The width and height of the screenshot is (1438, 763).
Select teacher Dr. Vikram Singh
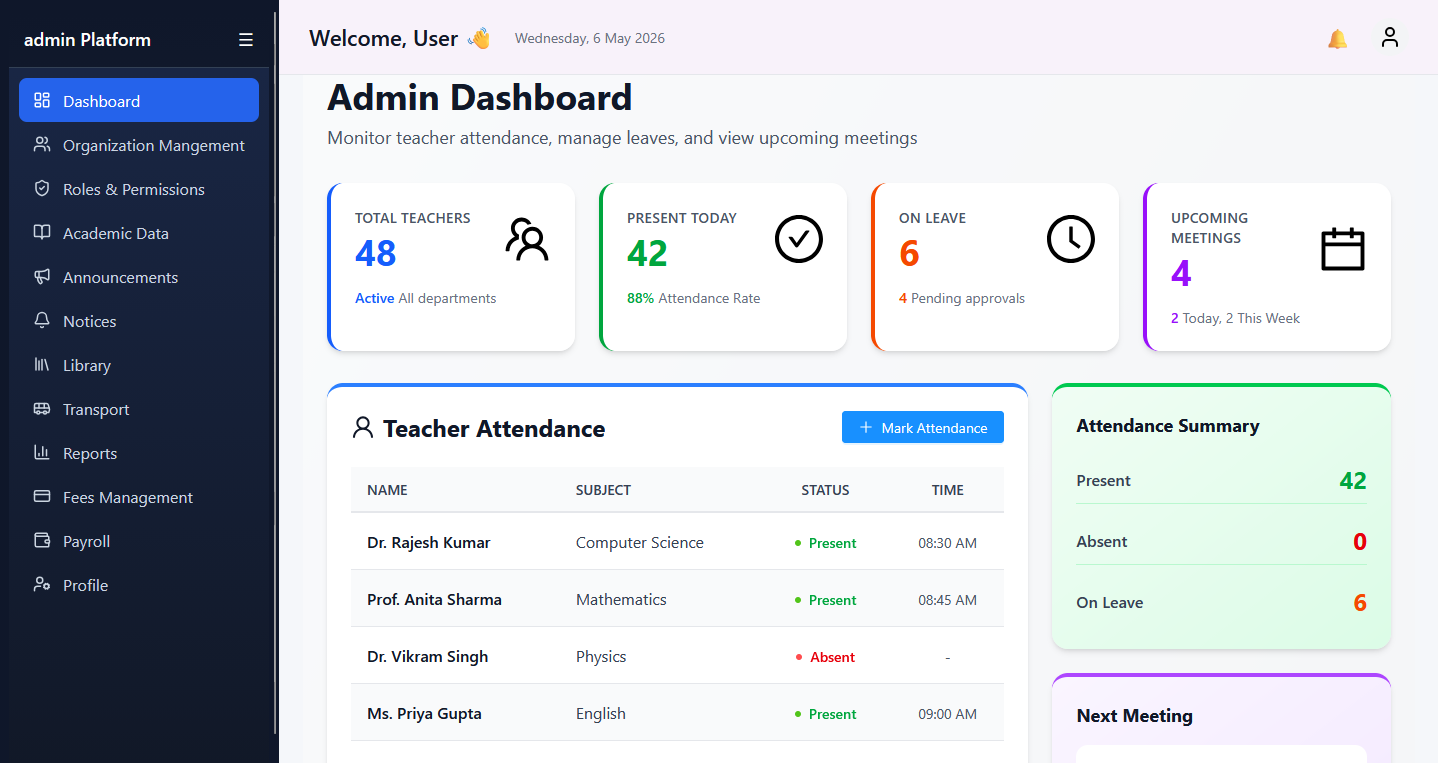tap(428, 656)
